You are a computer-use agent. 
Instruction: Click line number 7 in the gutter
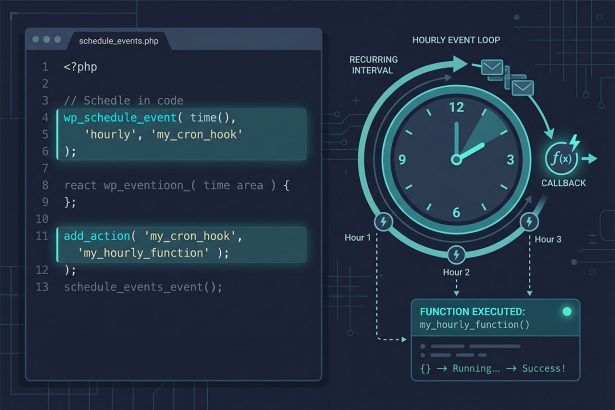pos(45,168)
